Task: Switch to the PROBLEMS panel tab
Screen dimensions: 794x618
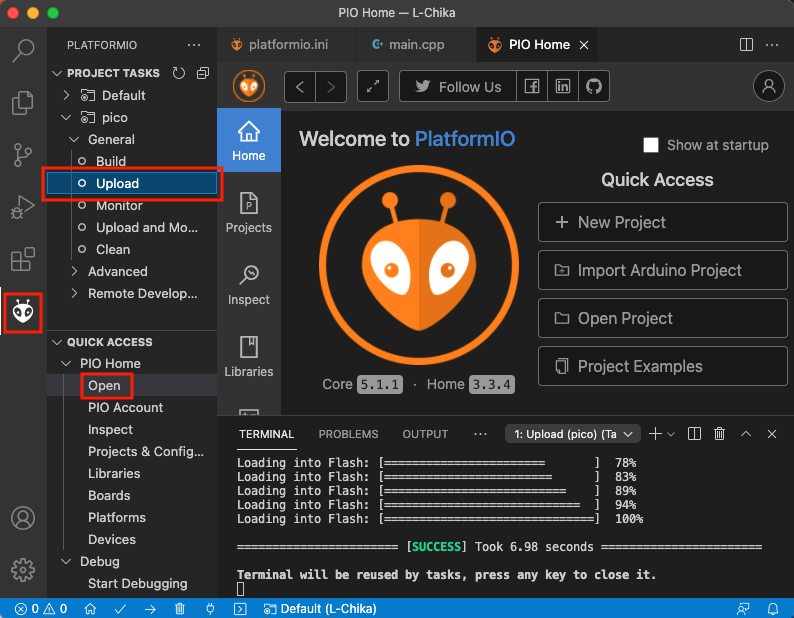Action: coord(348,434)
